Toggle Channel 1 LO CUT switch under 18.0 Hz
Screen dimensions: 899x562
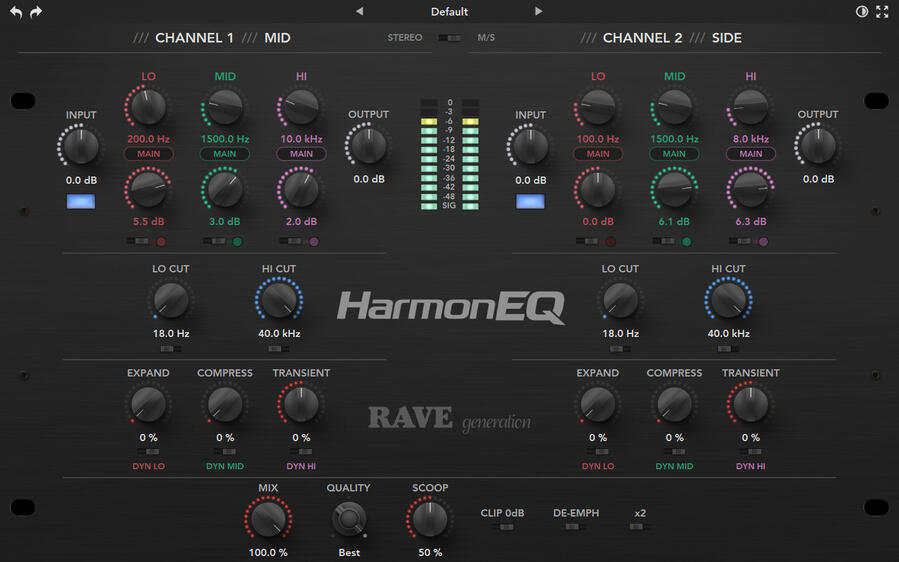tap(171, 349)
